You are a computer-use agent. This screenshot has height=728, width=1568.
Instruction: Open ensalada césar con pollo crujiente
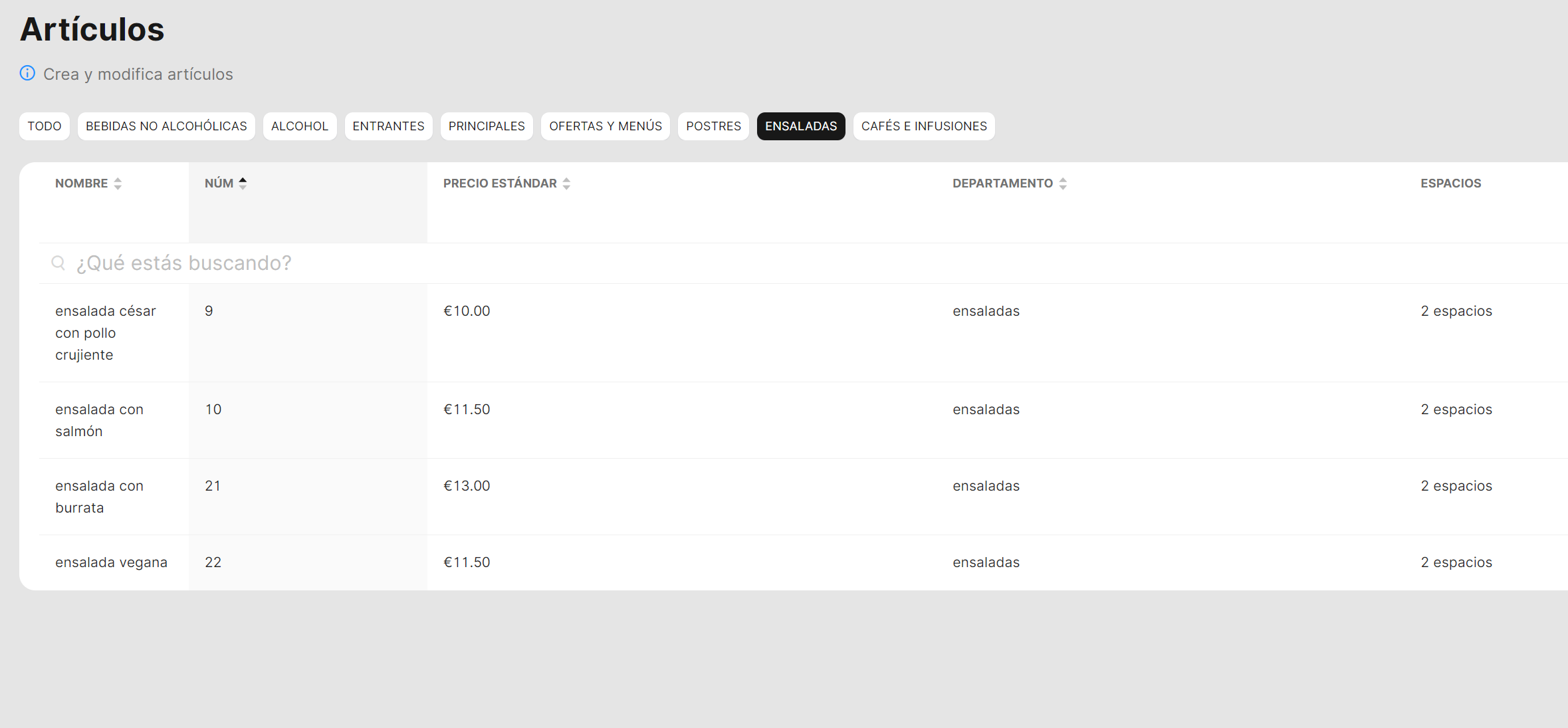tap(105, 332)
